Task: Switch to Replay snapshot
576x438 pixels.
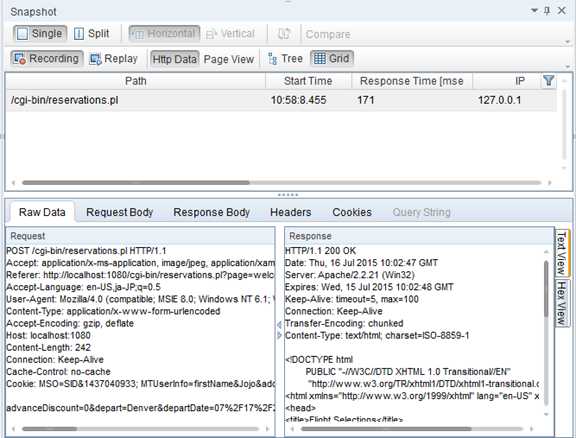Action: [114, 59]
